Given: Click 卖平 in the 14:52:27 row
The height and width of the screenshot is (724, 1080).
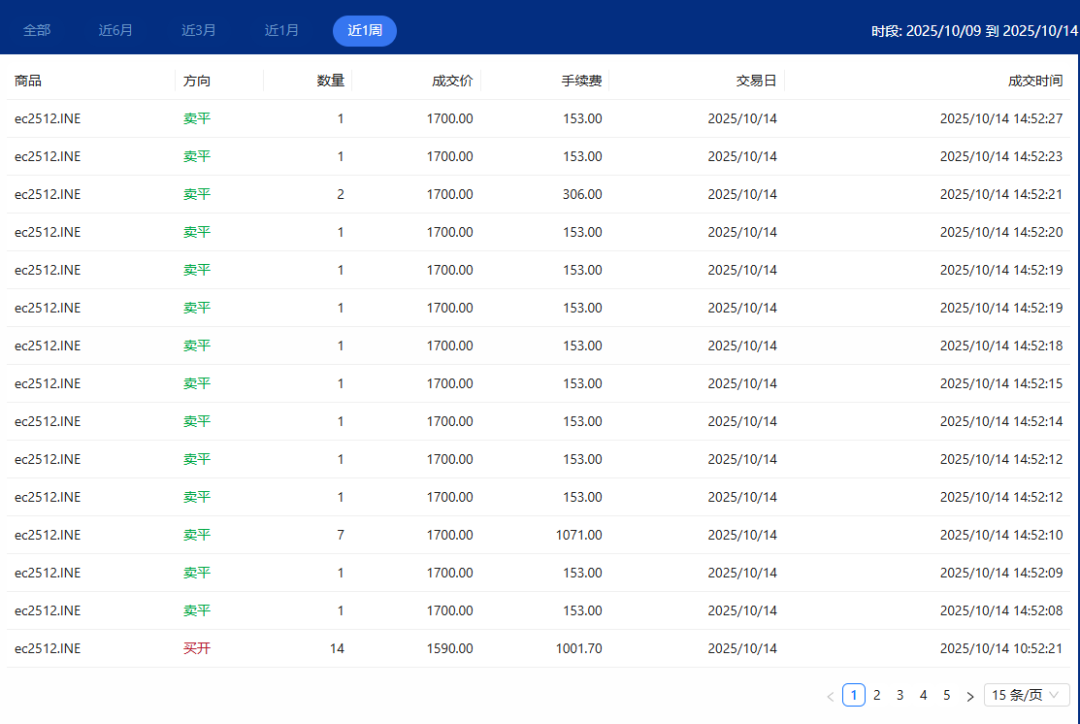Looking at the screenshot, I should (197, 118).
